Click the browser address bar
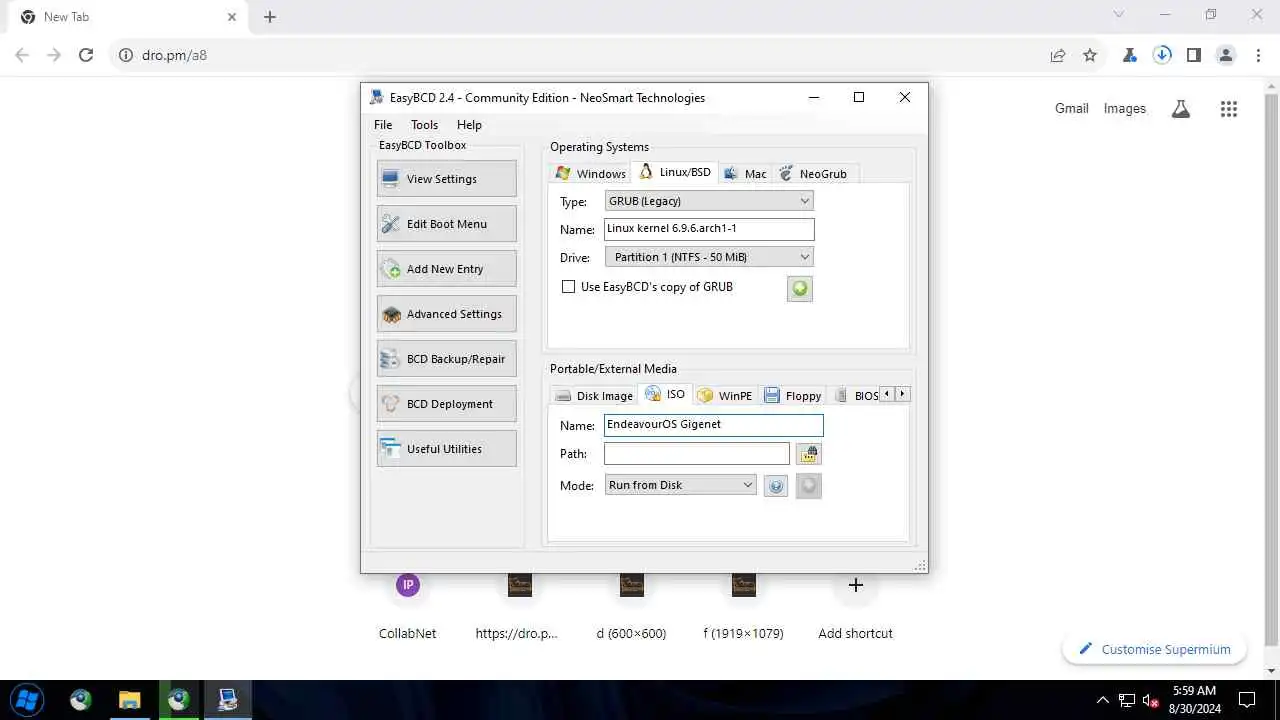Image resolution: width=1280 pixels, height=720 pixels. click(x=580, y=55)
